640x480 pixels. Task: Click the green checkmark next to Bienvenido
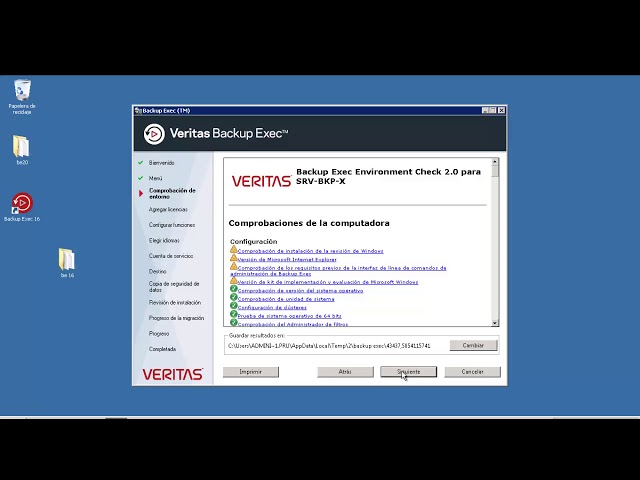(x=140, y=162)
